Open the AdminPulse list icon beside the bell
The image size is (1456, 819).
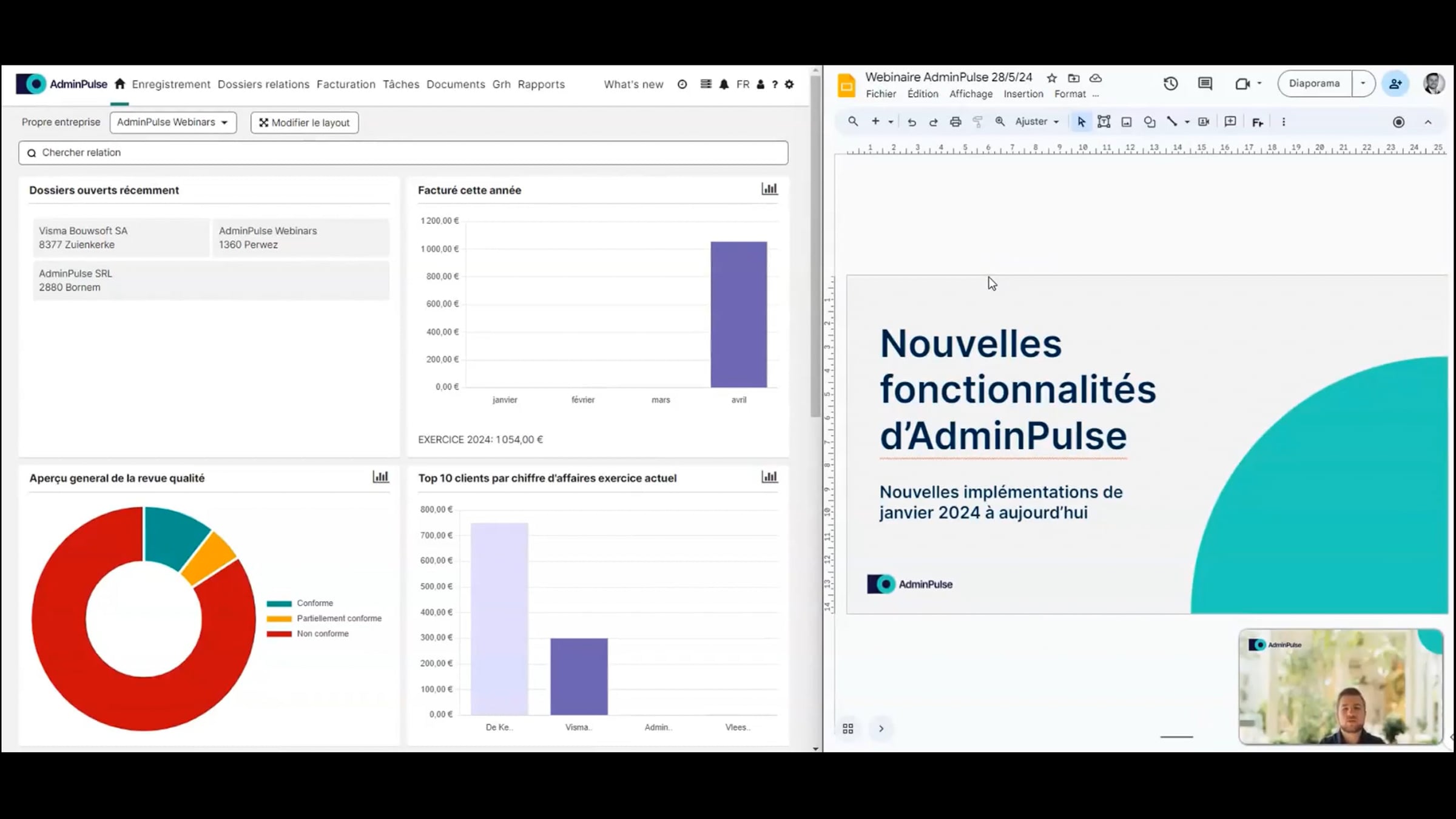[706, 84]
